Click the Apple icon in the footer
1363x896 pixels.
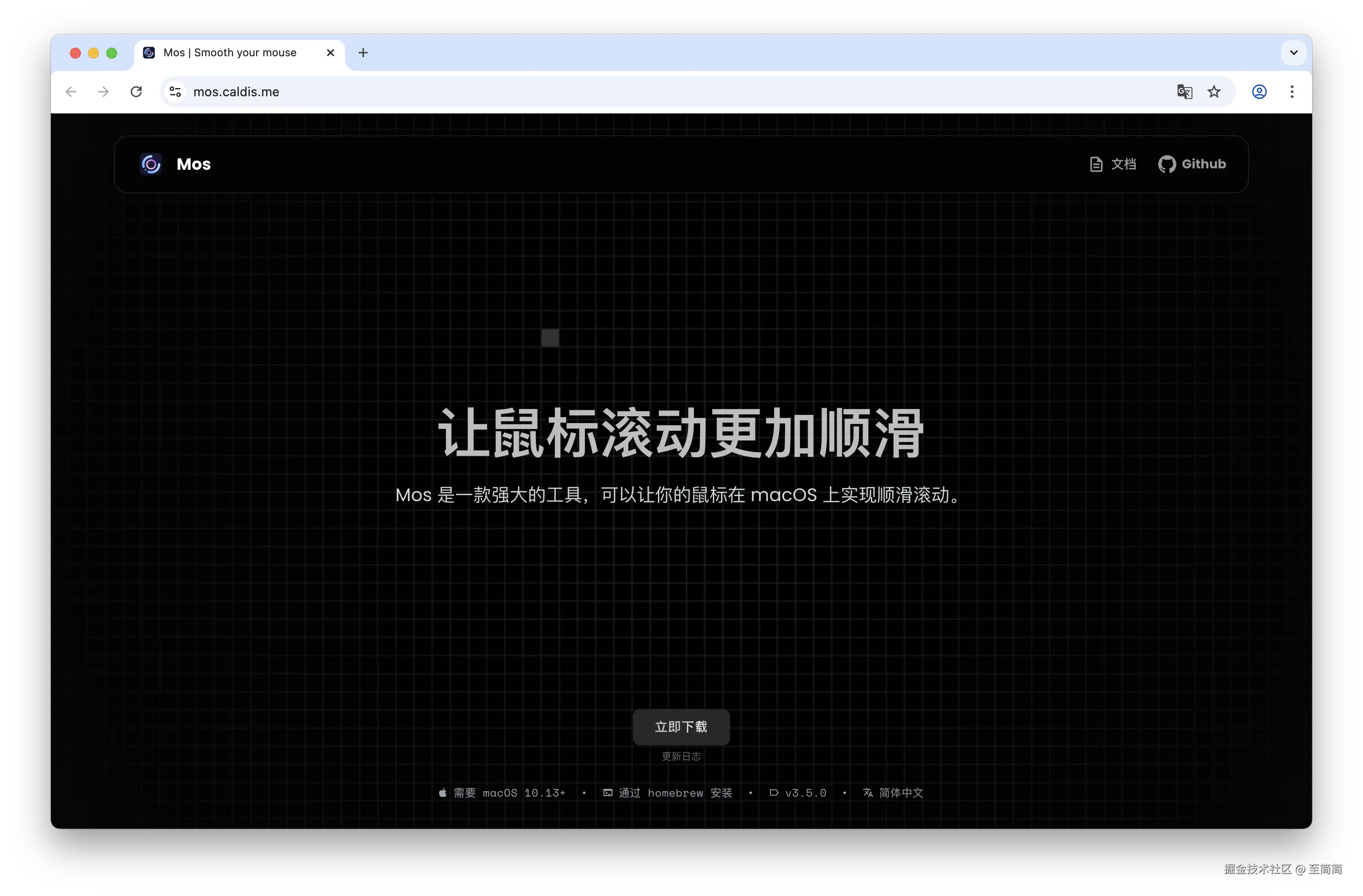tap(442, 793)
